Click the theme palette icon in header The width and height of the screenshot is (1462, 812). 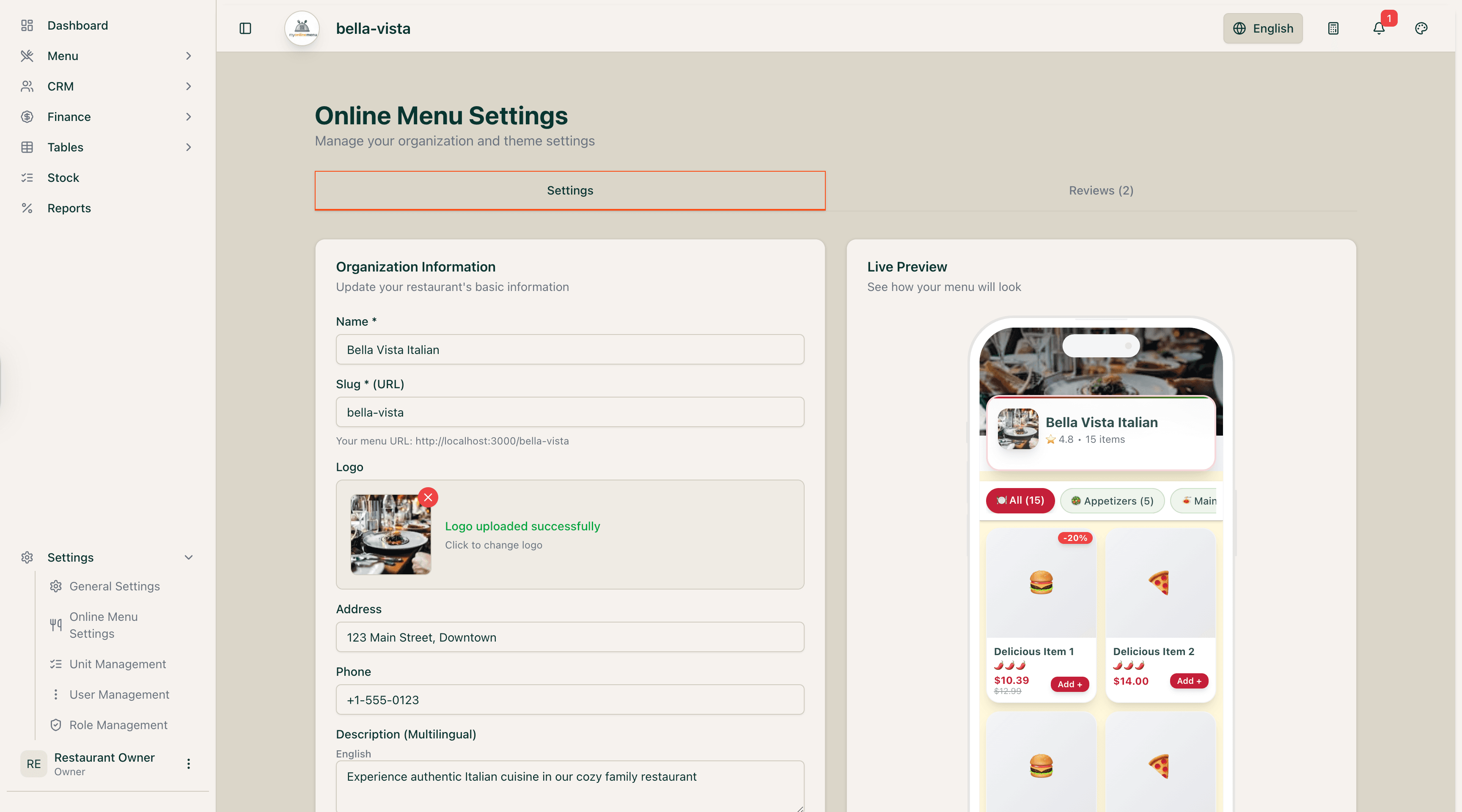1421,28
